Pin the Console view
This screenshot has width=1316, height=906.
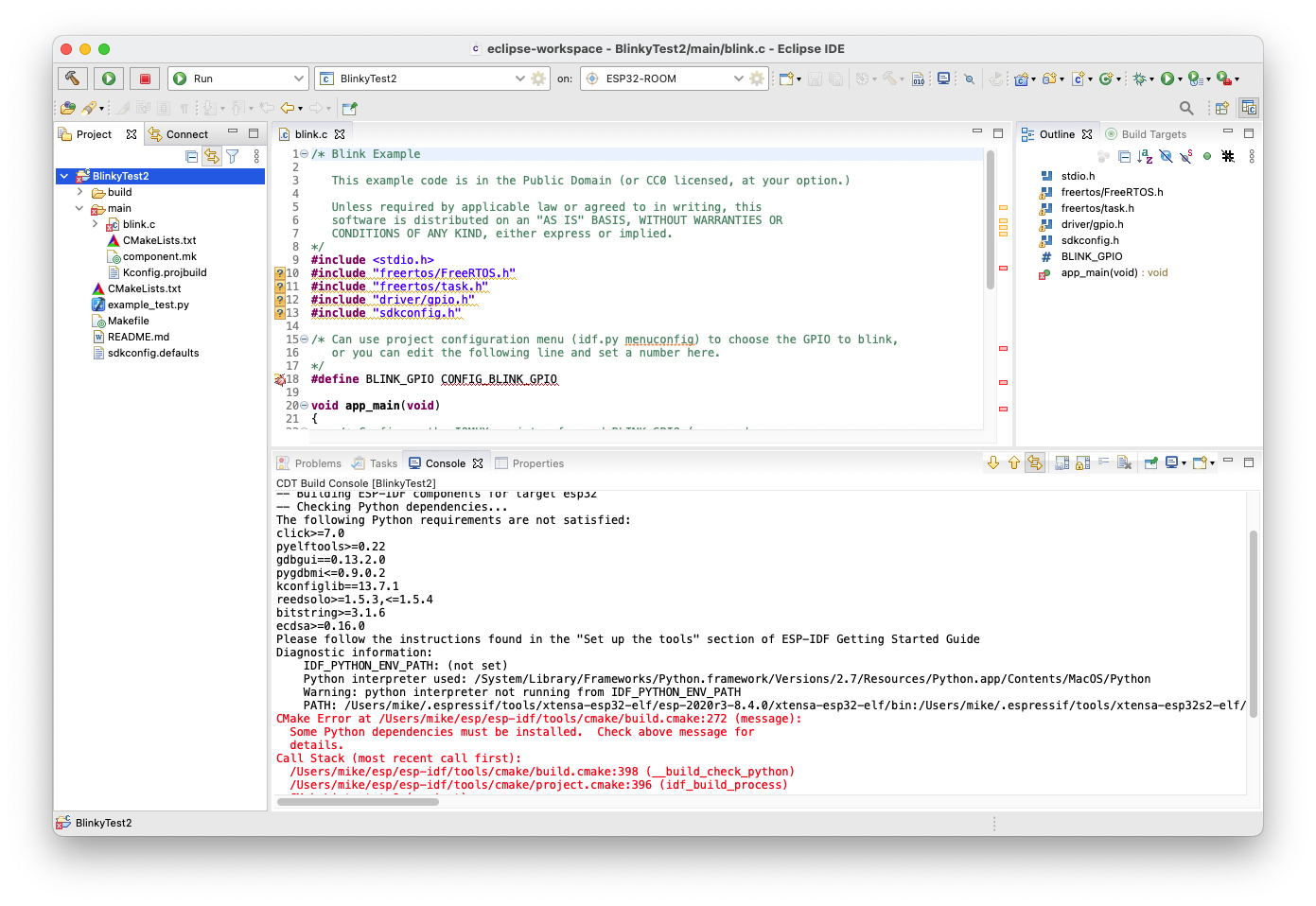[1151, 462]
